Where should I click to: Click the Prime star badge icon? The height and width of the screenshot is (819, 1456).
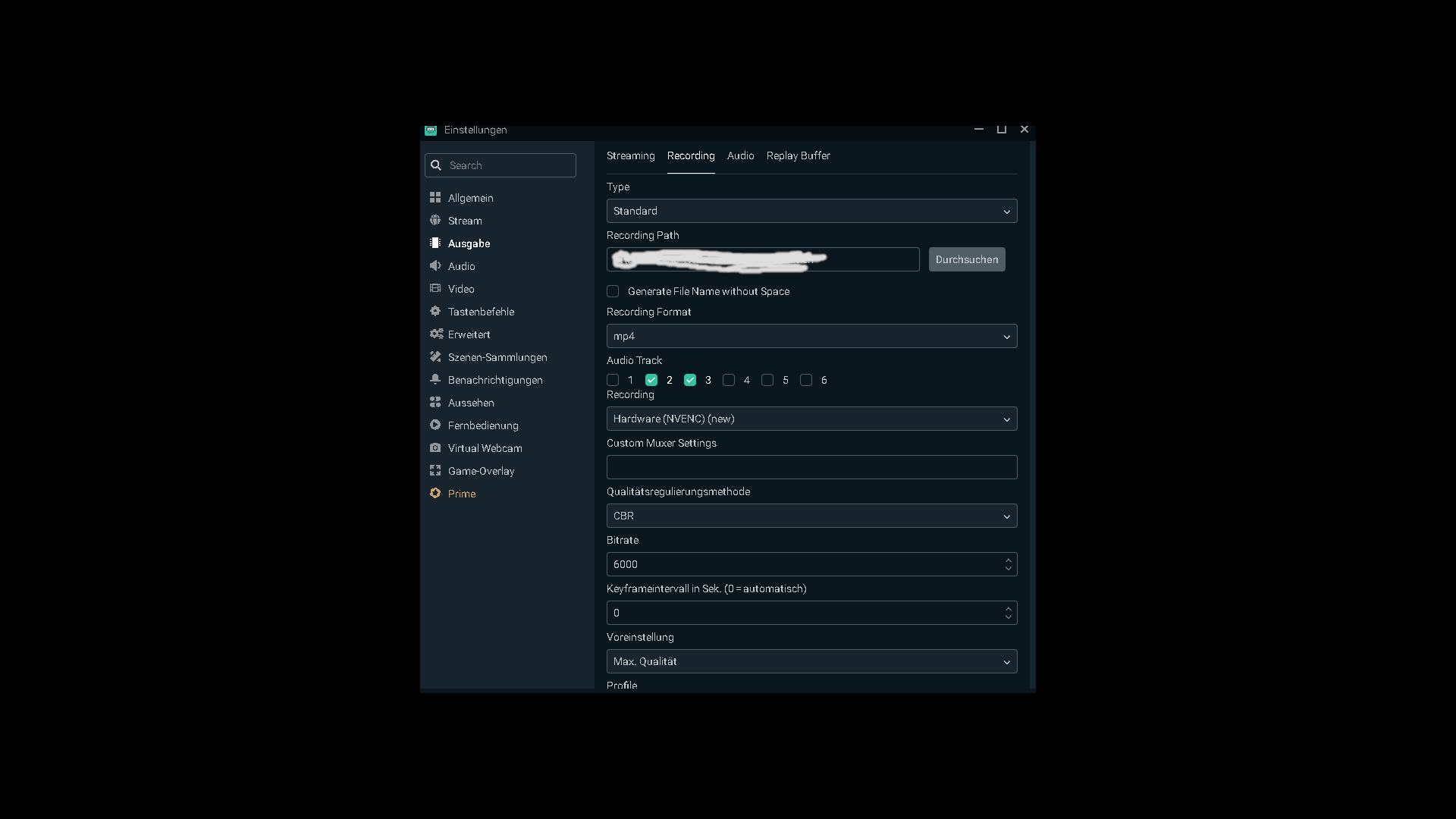tap(435, 493)
